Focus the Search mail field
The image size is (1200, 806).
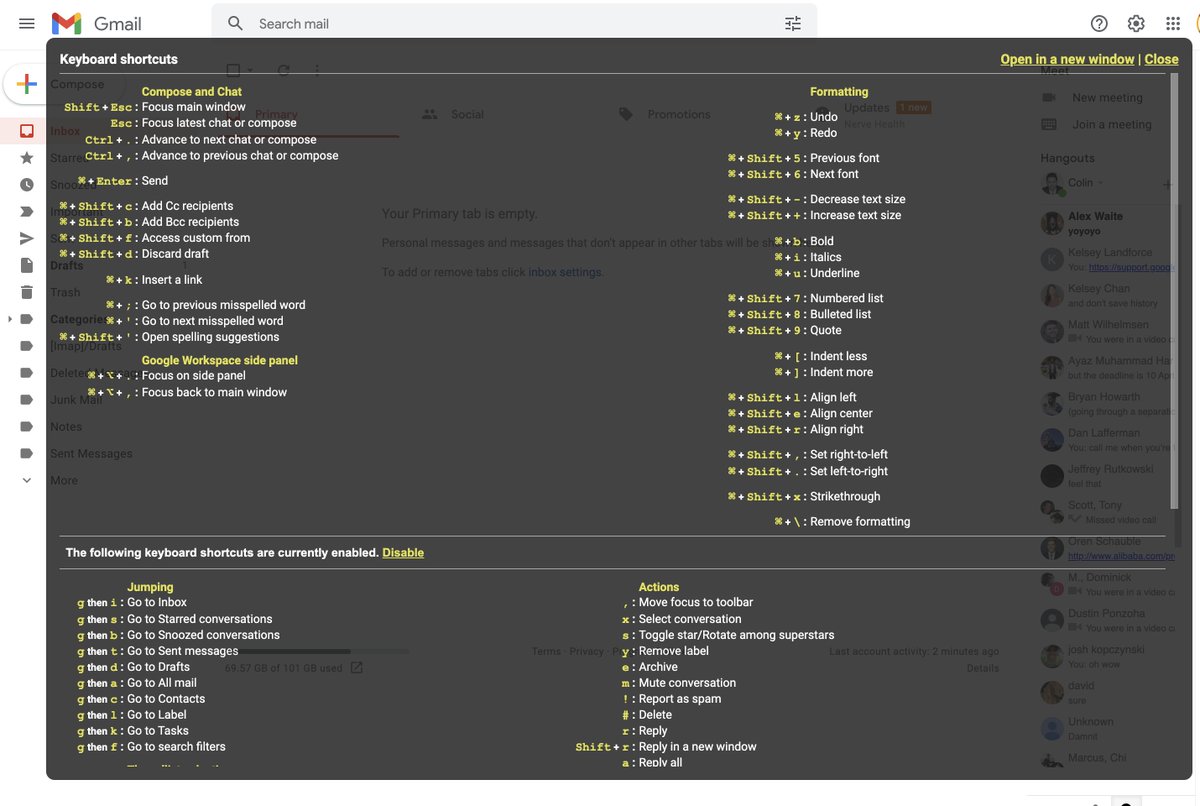[x=515, y=23]
